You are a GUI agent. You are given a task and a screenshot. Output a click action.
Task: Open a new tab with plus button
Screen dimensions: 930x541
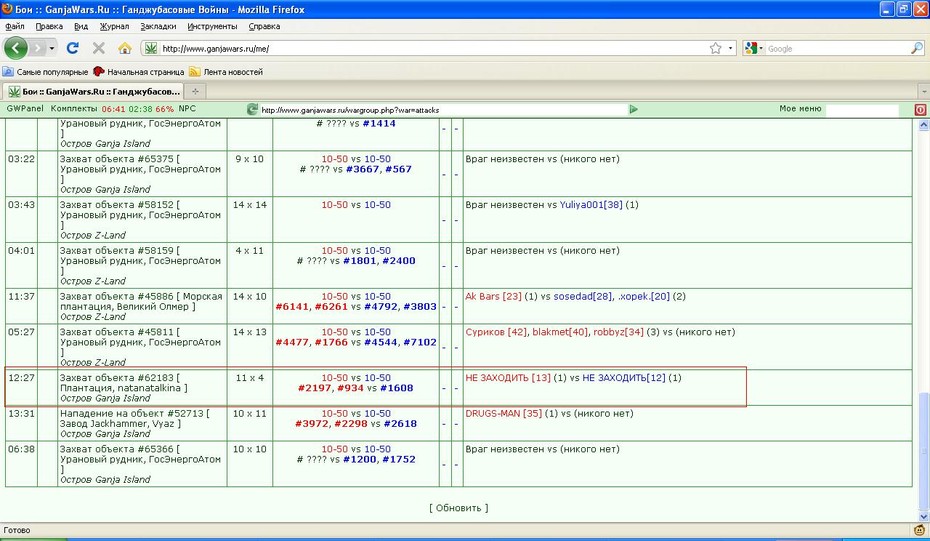pos(195,91)
